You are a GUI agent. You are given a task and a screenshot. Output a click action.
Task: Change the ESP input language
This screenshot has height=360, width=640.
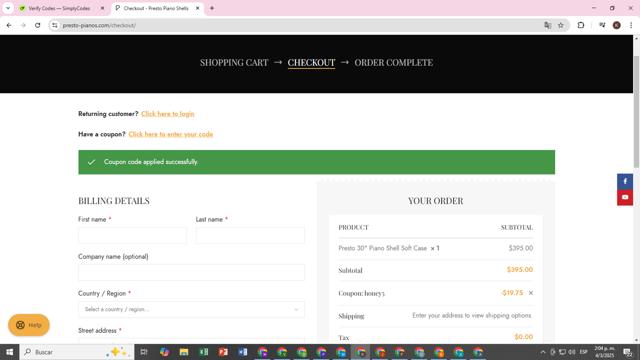tap(584, 352)
